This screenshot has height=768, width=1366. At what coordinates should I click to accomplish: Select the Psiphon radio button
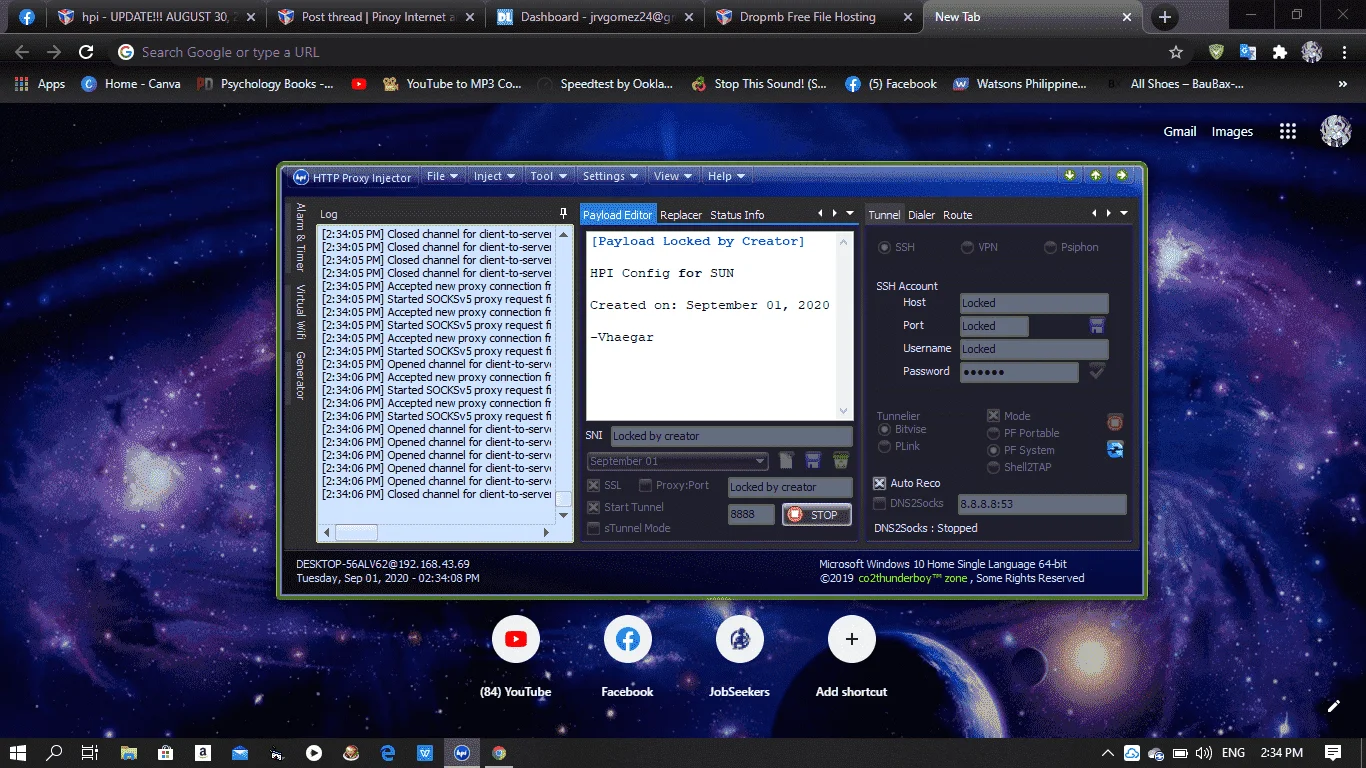click(1051, 247)
